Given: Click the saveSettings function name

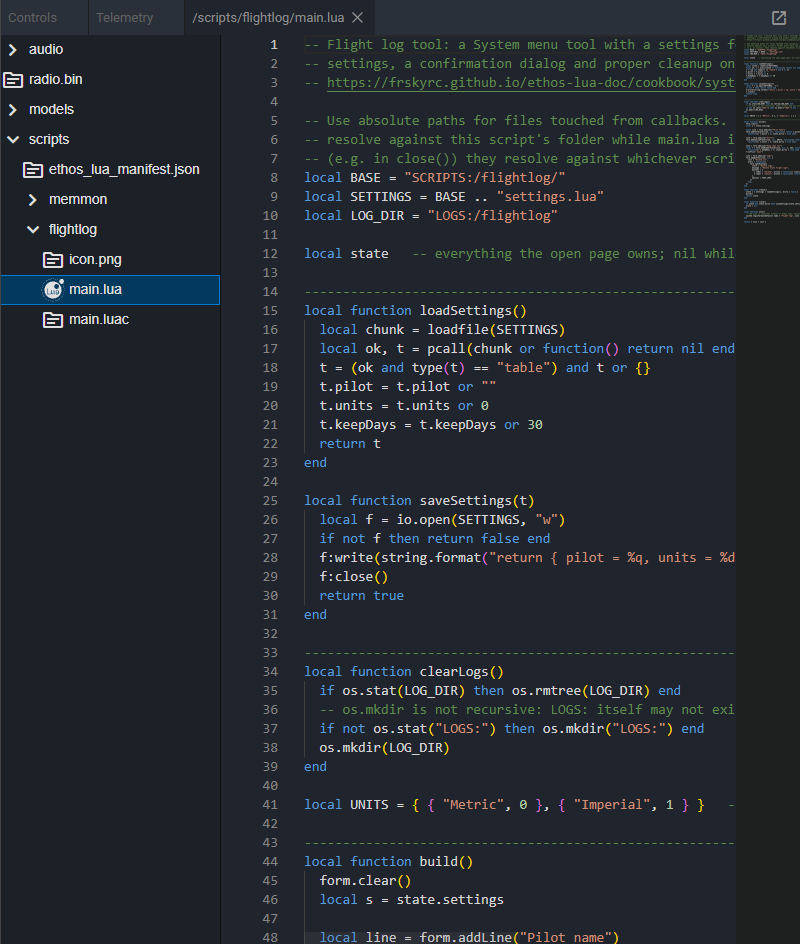Looking at the screenshot, I should 465,501.
